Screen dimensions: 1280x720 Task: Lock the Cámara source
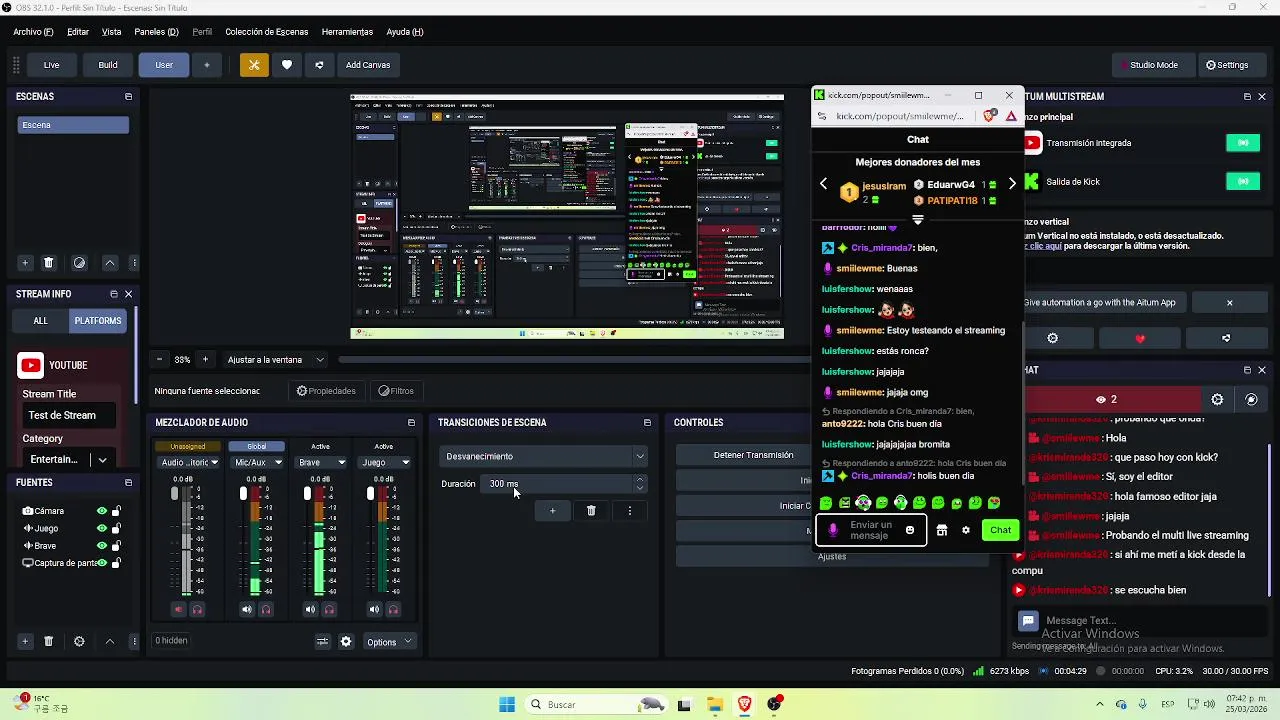pos(116,511)
